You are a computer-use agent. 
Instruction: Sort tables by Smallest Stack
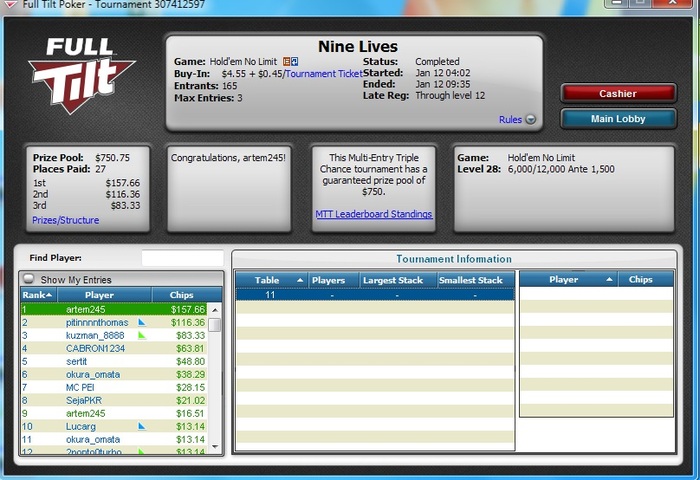pyautogui.click(x=475, y=280)
